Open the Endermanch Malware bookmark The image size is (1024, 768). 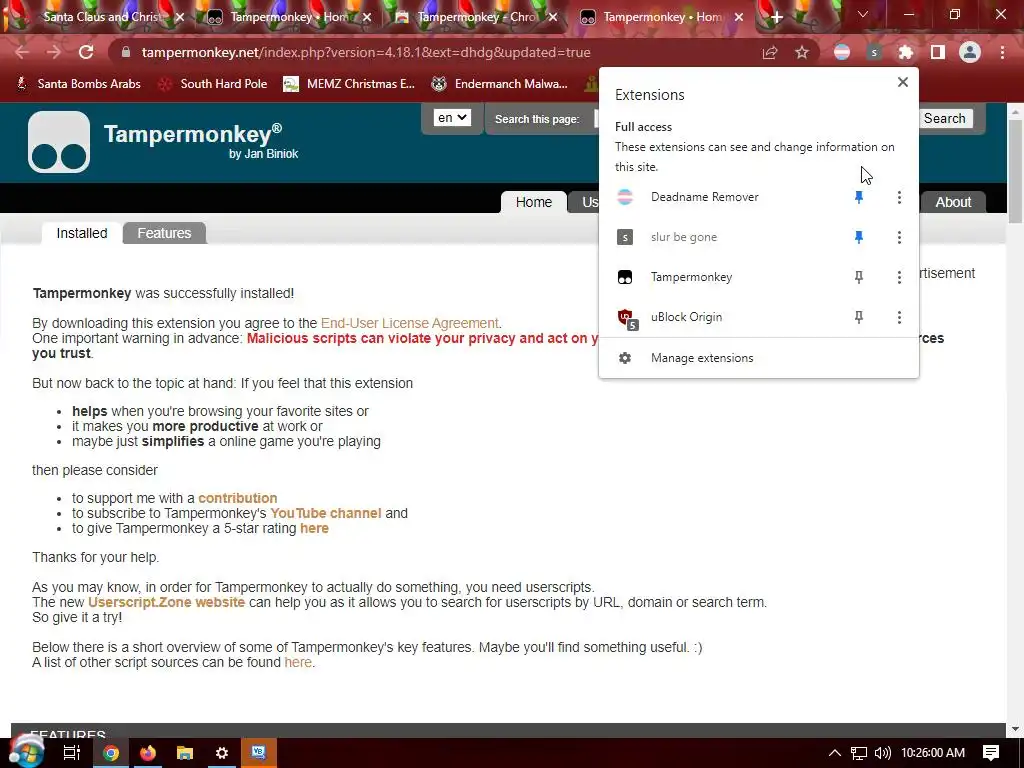499,84
